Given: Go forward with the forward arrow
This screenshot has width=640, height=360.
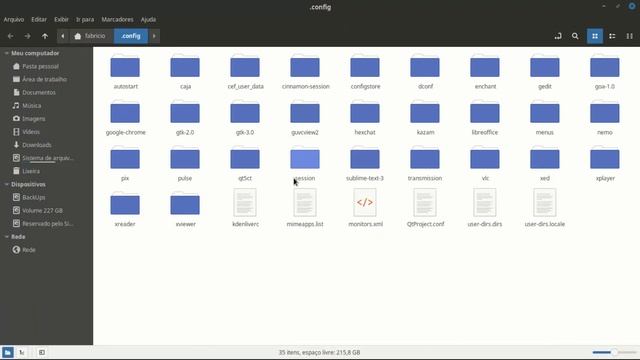Looking at the screenshot, I should click(x=27, y=36).
